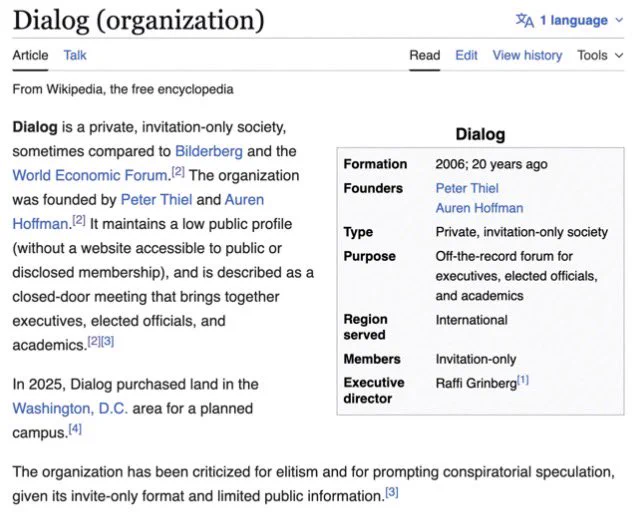Click the 'International' region value
The width and height of the screenshot is (642, 527).
[472, 320]
